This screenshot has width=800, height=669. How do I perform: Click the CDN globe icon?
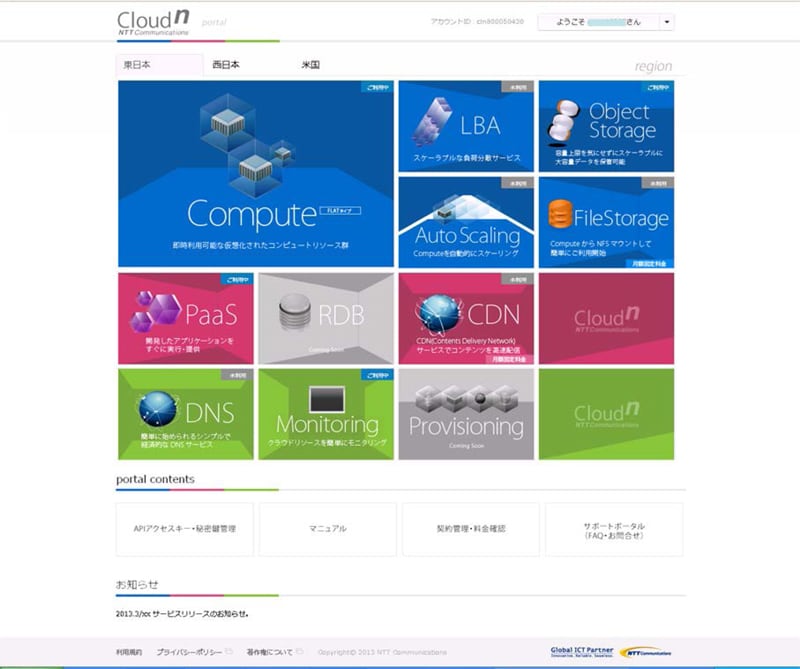click(x=438, y=313)
